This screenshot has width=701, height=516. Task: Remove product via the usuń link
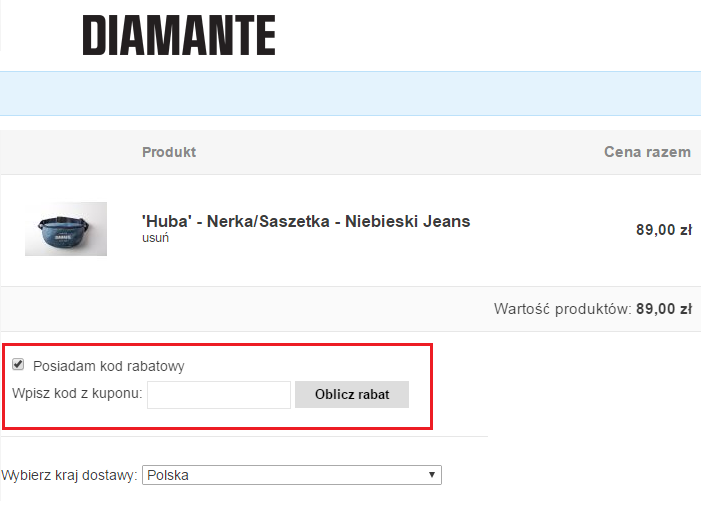[156, 238]
